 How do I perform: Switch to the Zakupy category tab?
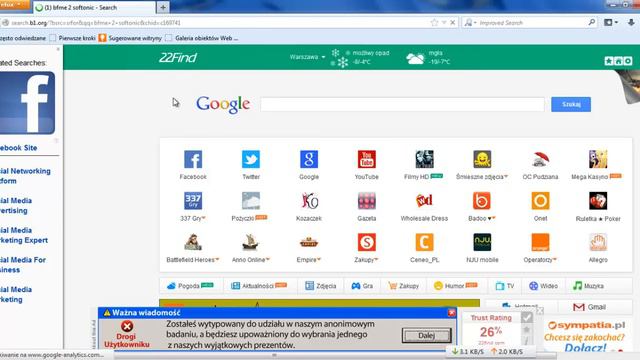click(x=404, y=286)
